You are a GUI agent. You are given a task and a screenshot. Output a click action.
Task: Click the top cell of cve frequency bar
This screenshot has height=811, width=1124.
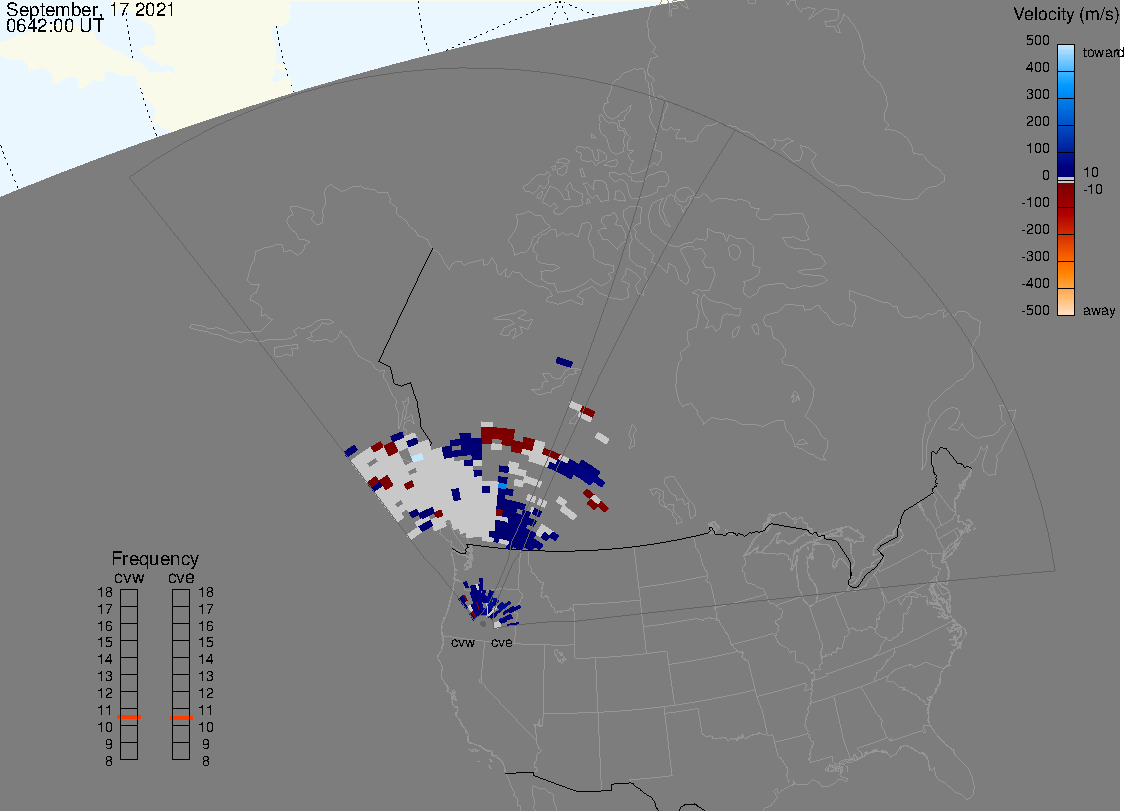pyautogui.click(x=181, y=598)
